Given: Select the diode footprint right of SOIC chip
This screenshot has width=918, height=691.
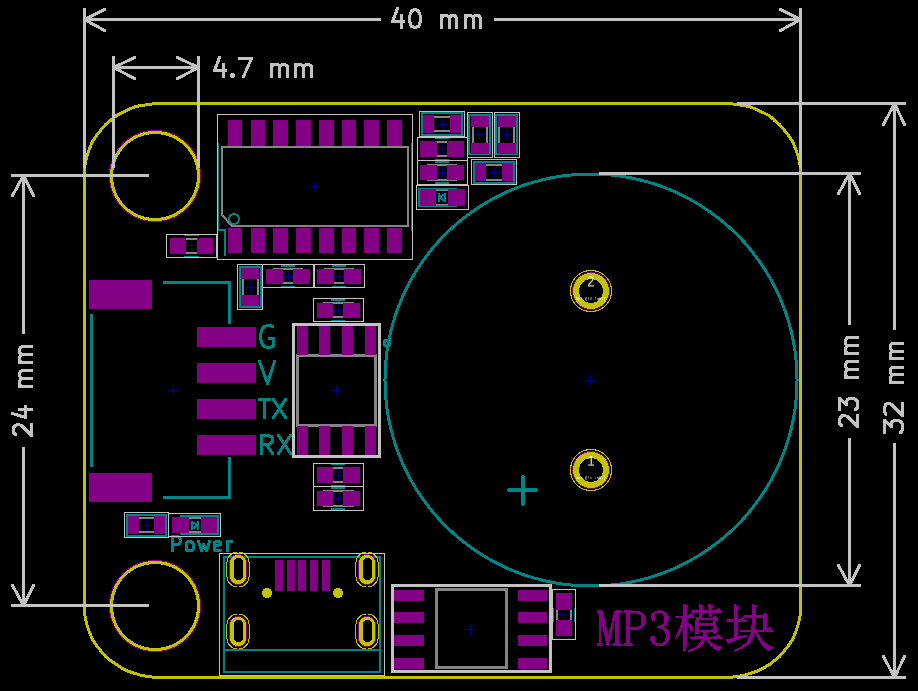Looking at the screenshot, I should point(442,197).
